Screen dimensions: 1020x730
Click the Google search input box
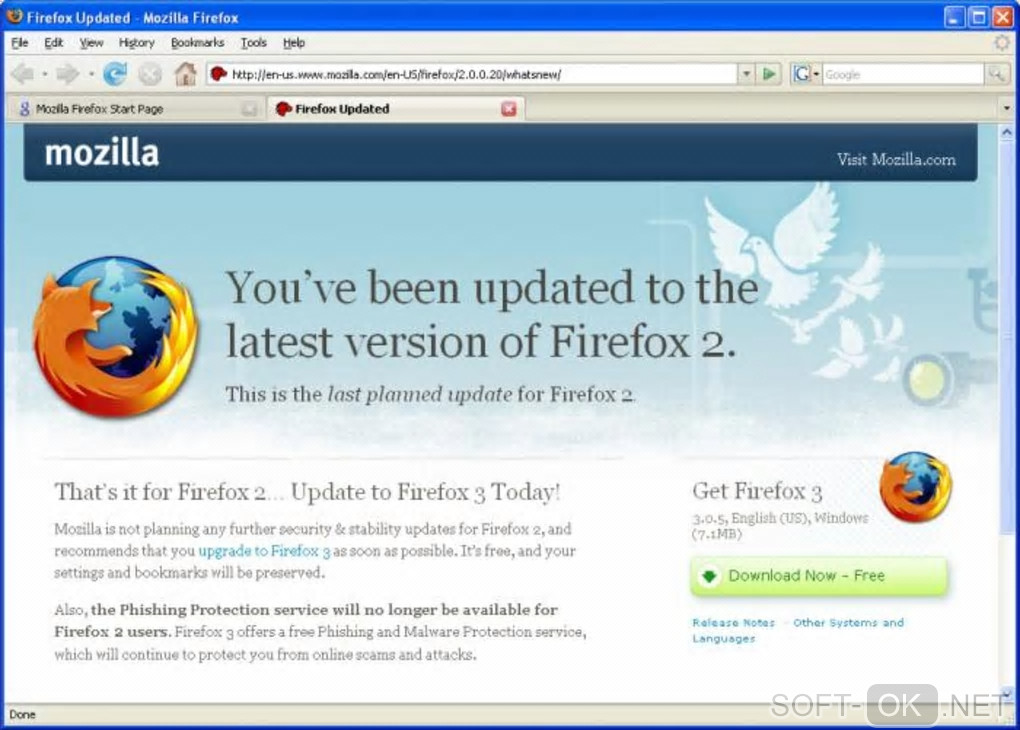[903, 74]
